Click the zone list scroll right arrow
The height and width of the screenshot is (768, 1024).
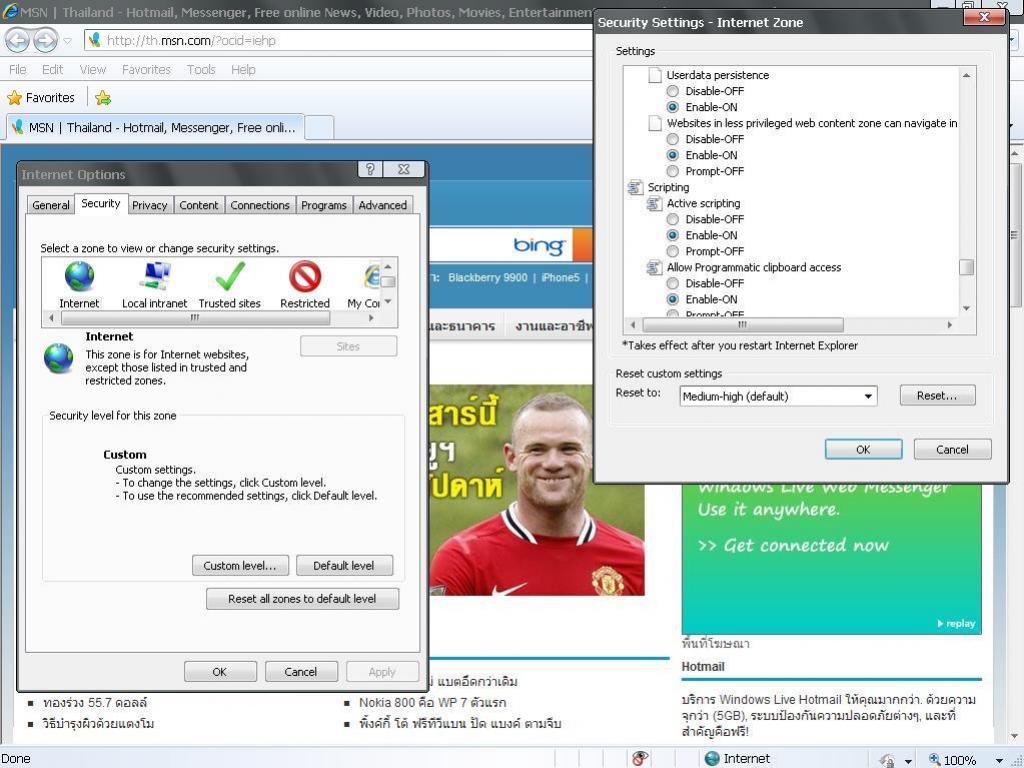[x=372, y=318]
